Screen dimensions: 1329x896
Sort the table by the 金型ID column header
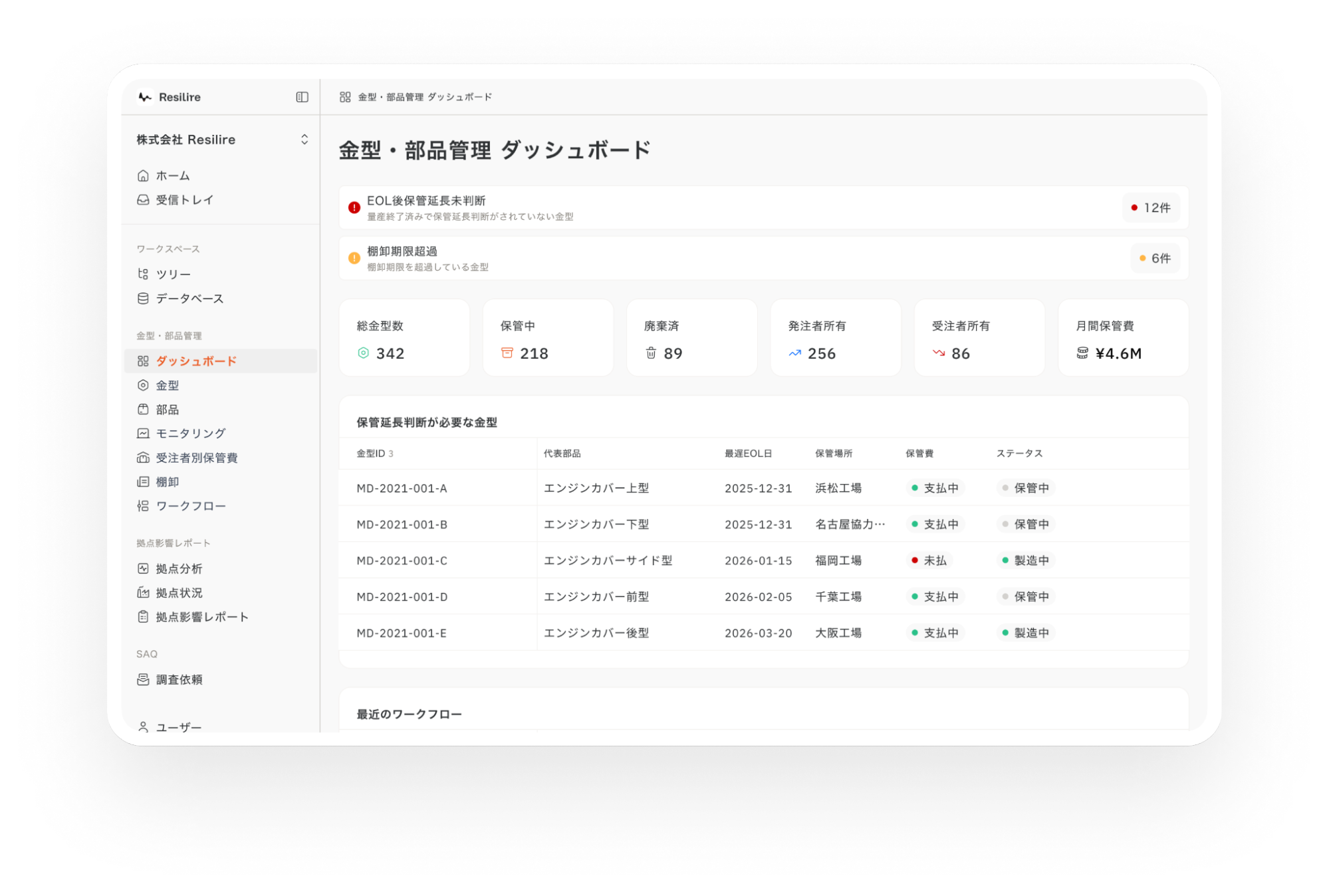pyautogui.click(x=371, y=453)
